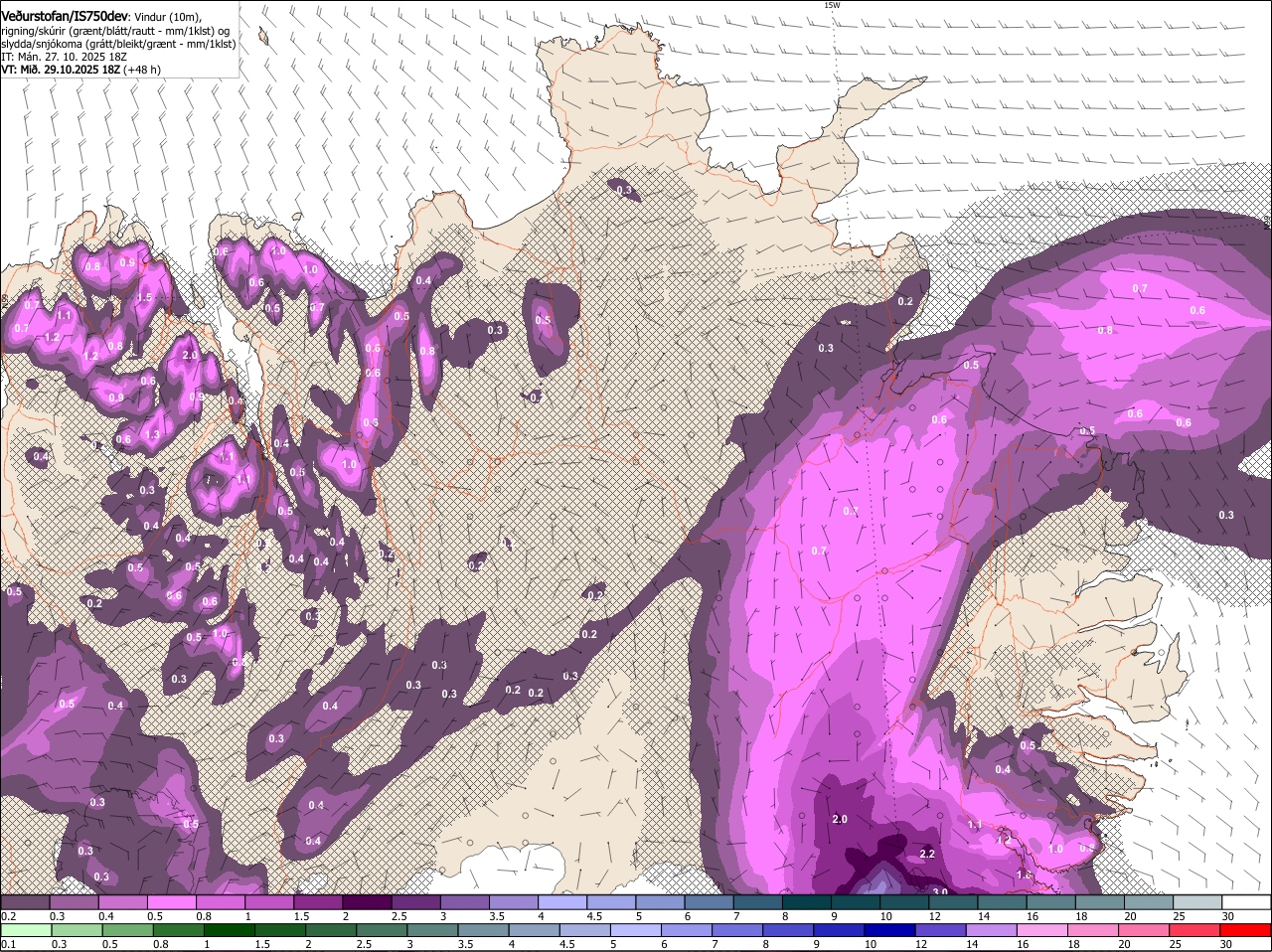Select the bottom-row legend swatch labeled 14
1272x952 pixels.
991,930
